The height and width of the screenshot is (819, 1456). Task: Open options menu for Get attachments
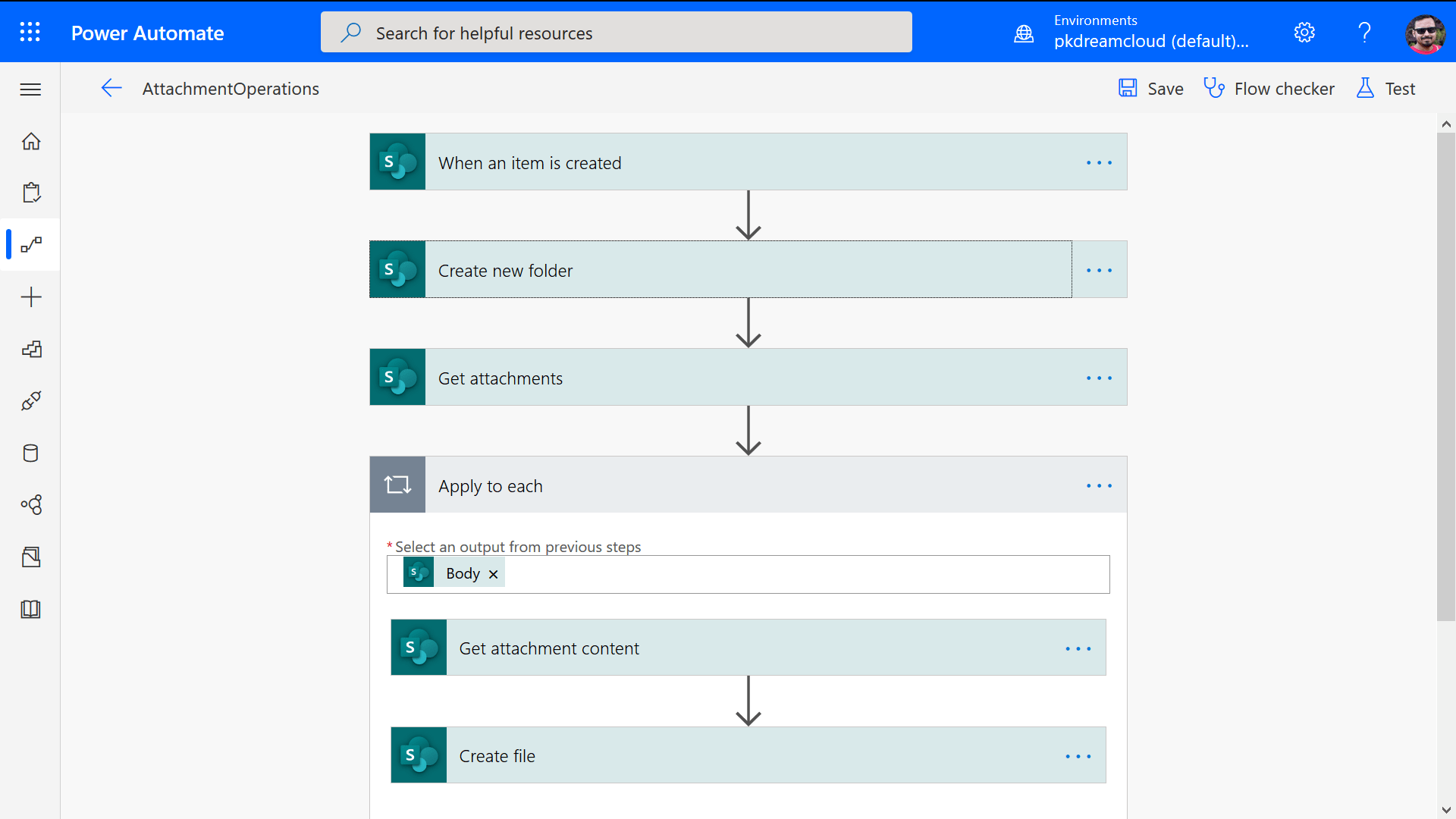(1100, 378)
